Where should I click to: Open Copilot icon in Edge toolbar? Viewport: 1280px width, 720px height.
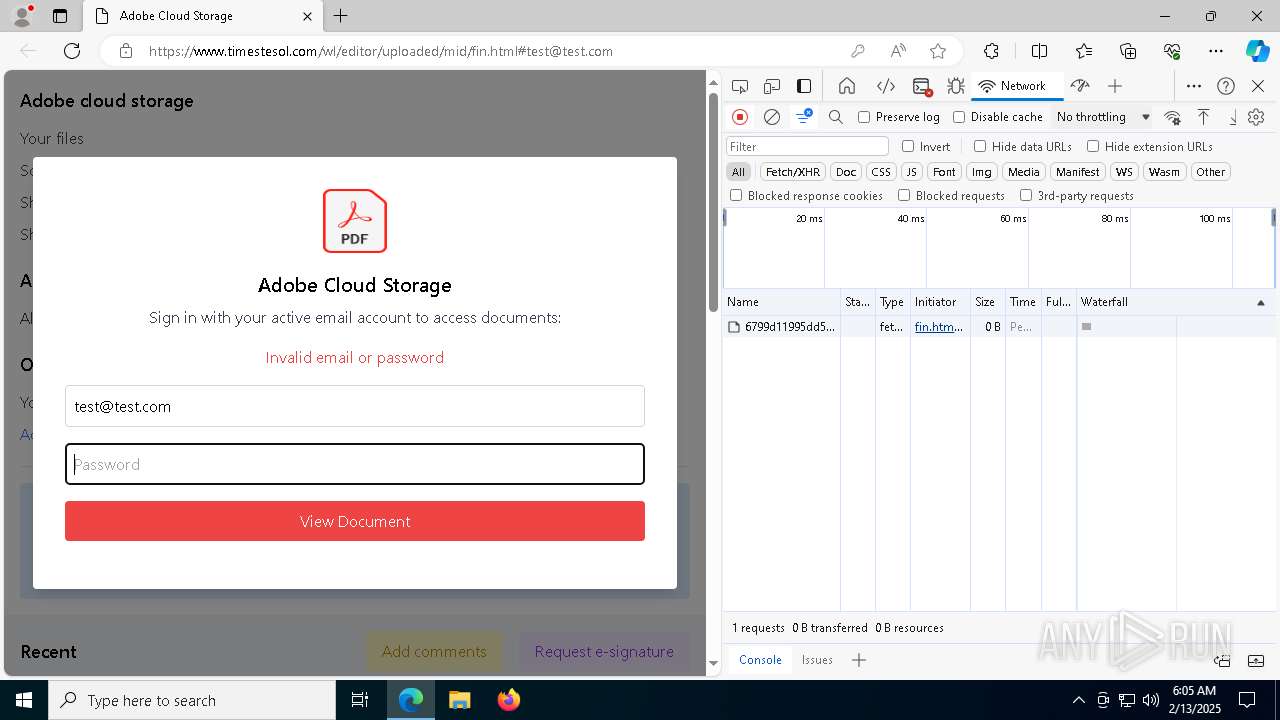tap(1258, 51)
